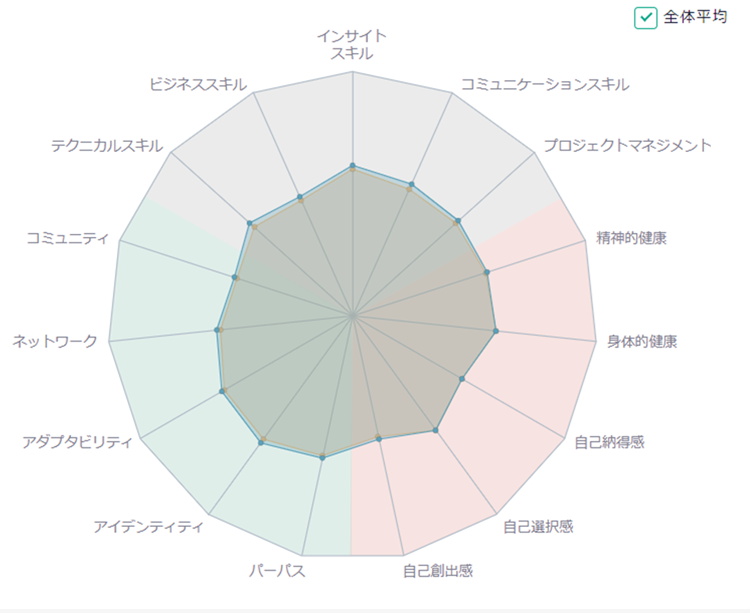The height and width of the screenshot is (613, 750).
Task: Select the テクニカルスキル label
Action: click(x=107, y=145)
